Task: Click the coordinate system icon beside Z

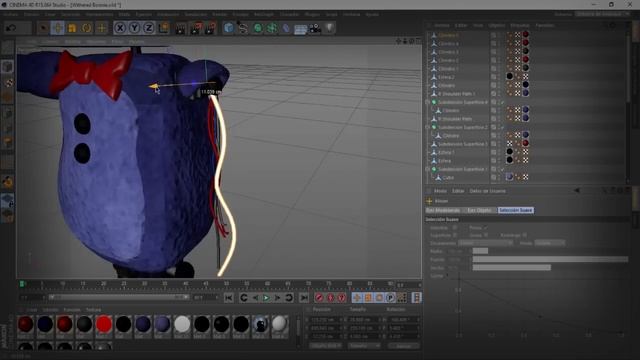Action: coord(164,28)
